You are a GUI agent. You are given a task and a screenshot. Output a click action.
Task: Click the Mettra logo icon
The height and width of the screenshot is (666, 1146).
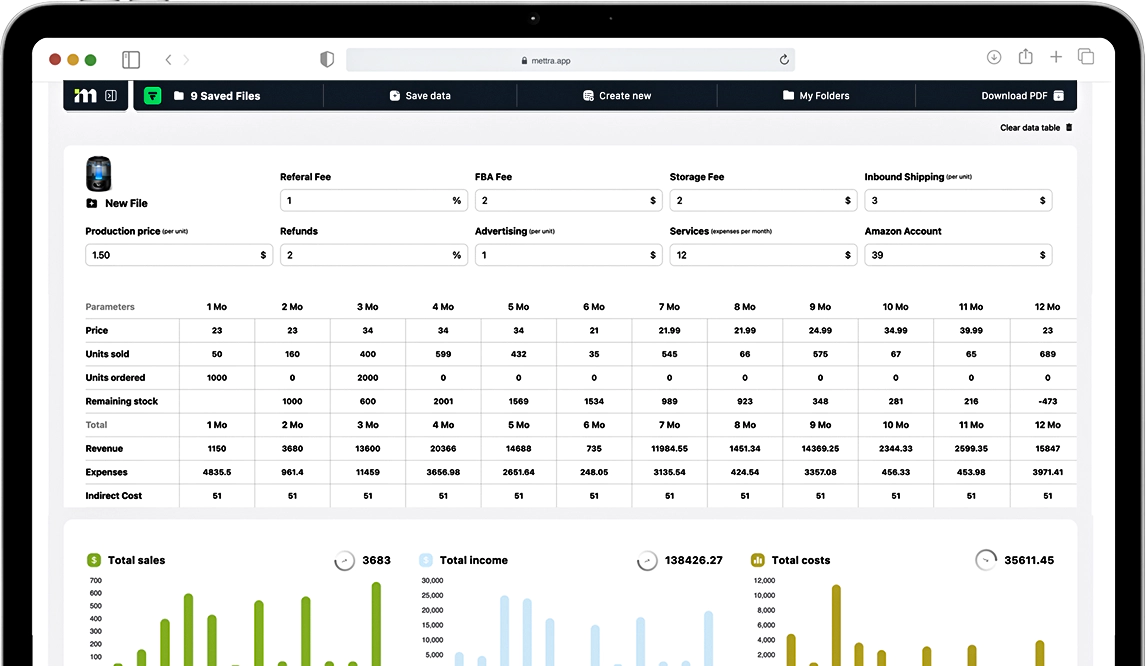pyautogui.click(x=86, y=96)
